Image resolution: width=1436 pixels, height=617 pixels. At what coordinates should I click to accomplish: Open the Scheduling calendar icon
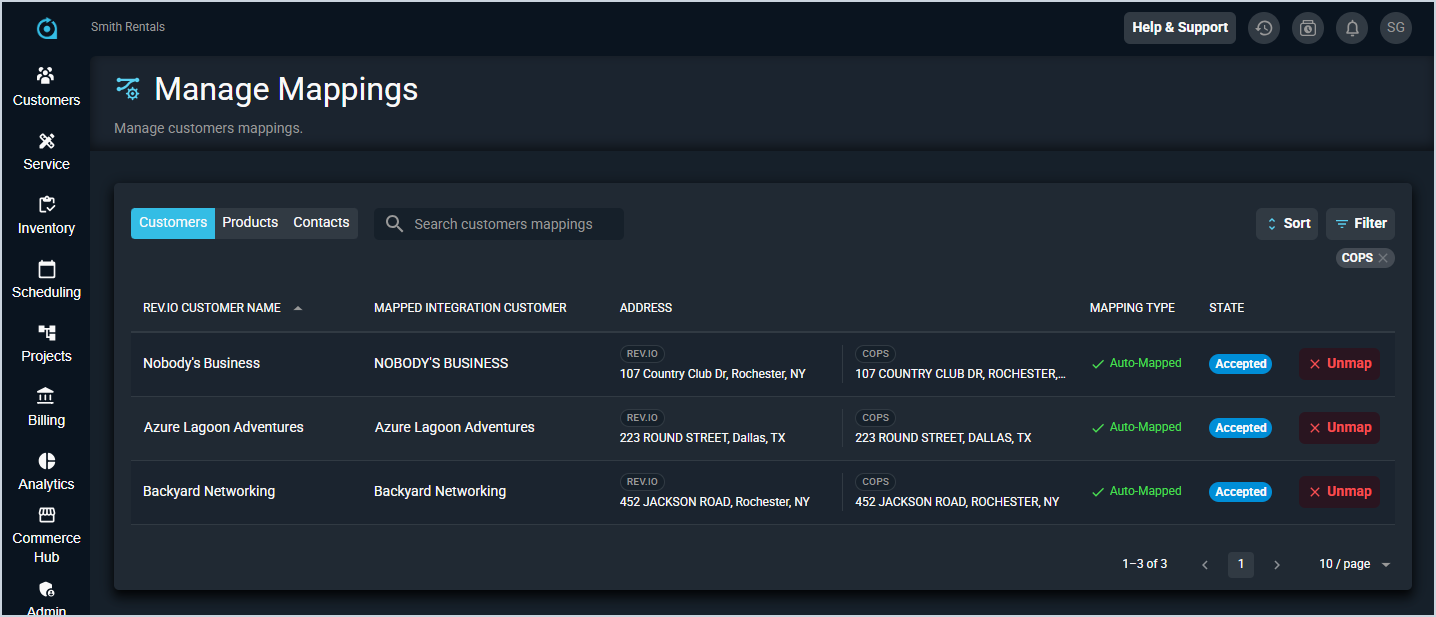coord(46,269)
